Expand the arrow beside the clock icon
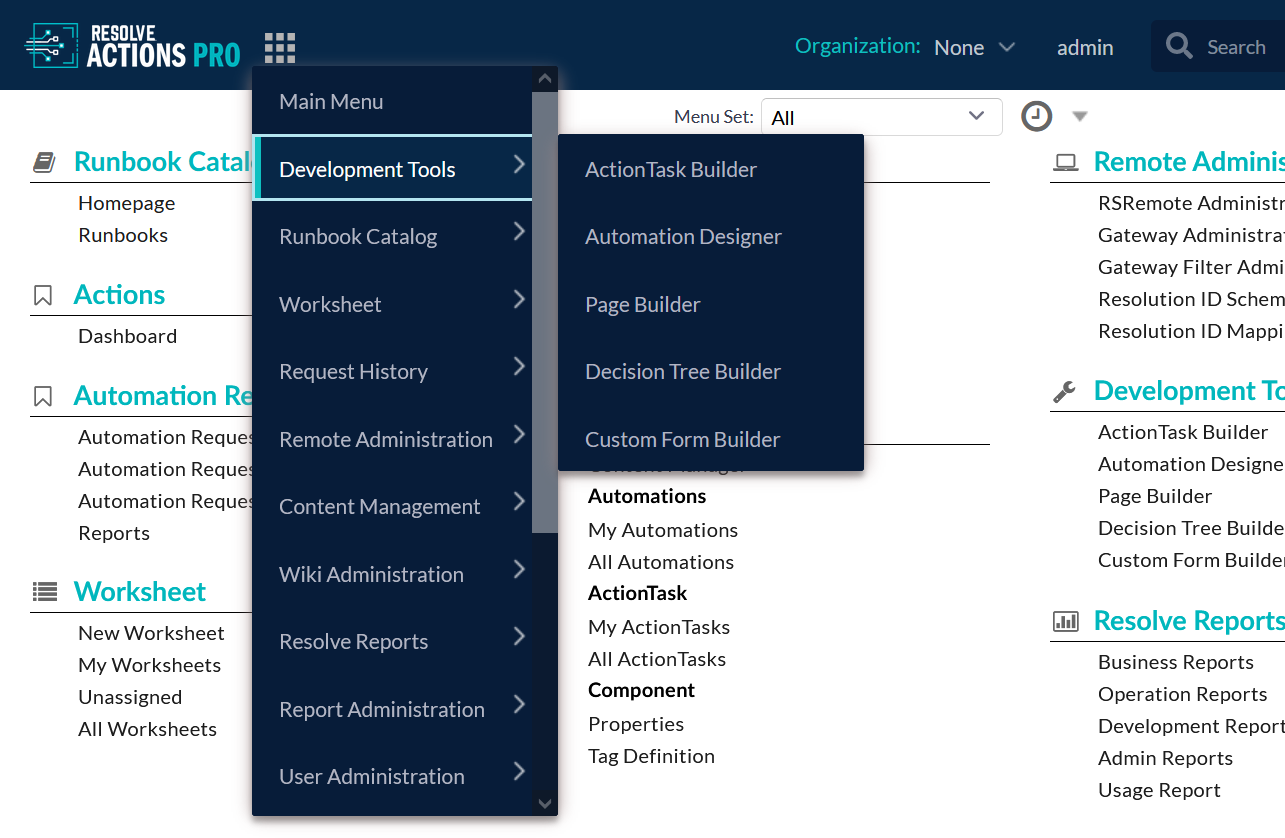 click(1079, 116)
